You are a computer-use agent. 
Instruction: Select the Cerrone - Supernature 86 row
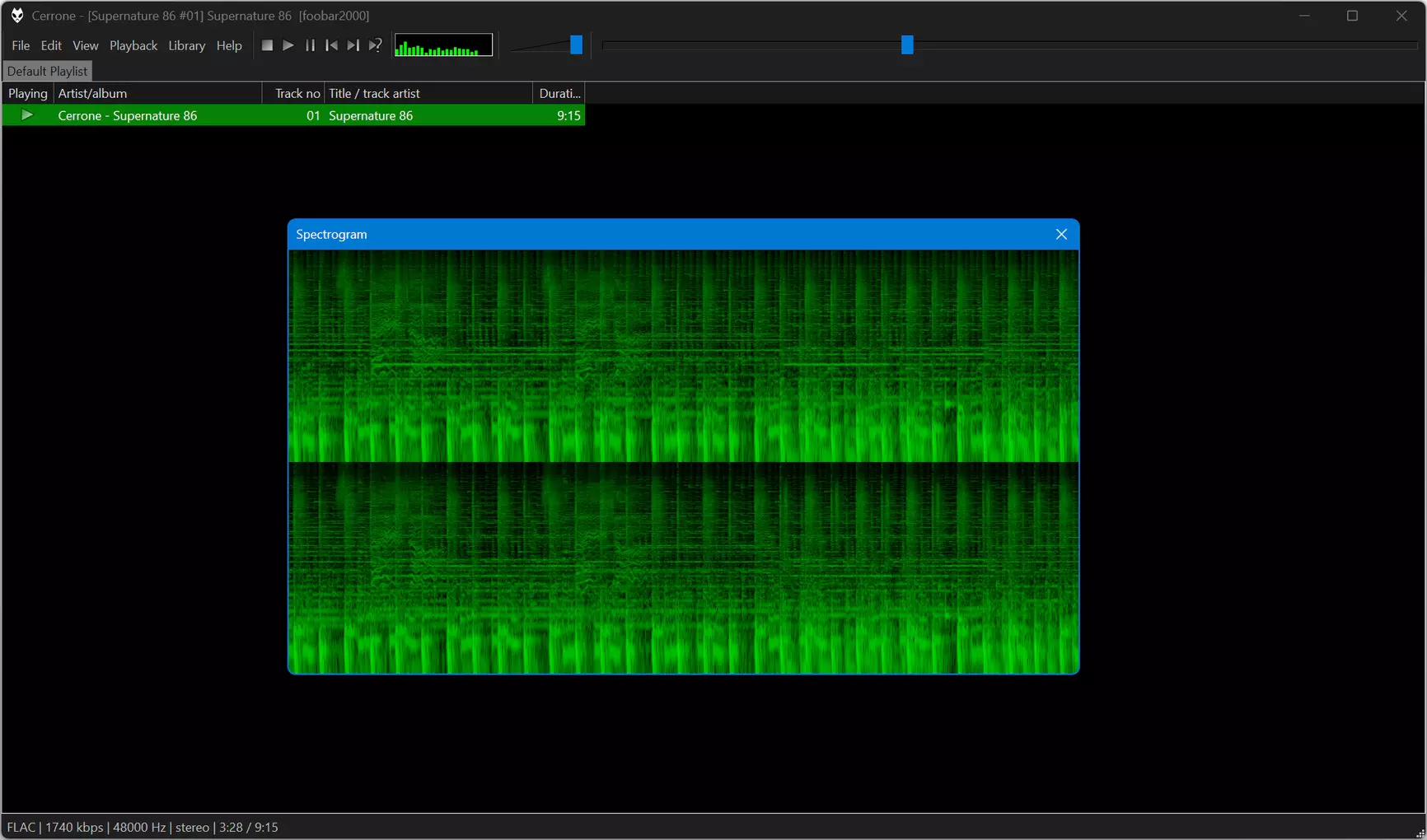click(293, 115)
